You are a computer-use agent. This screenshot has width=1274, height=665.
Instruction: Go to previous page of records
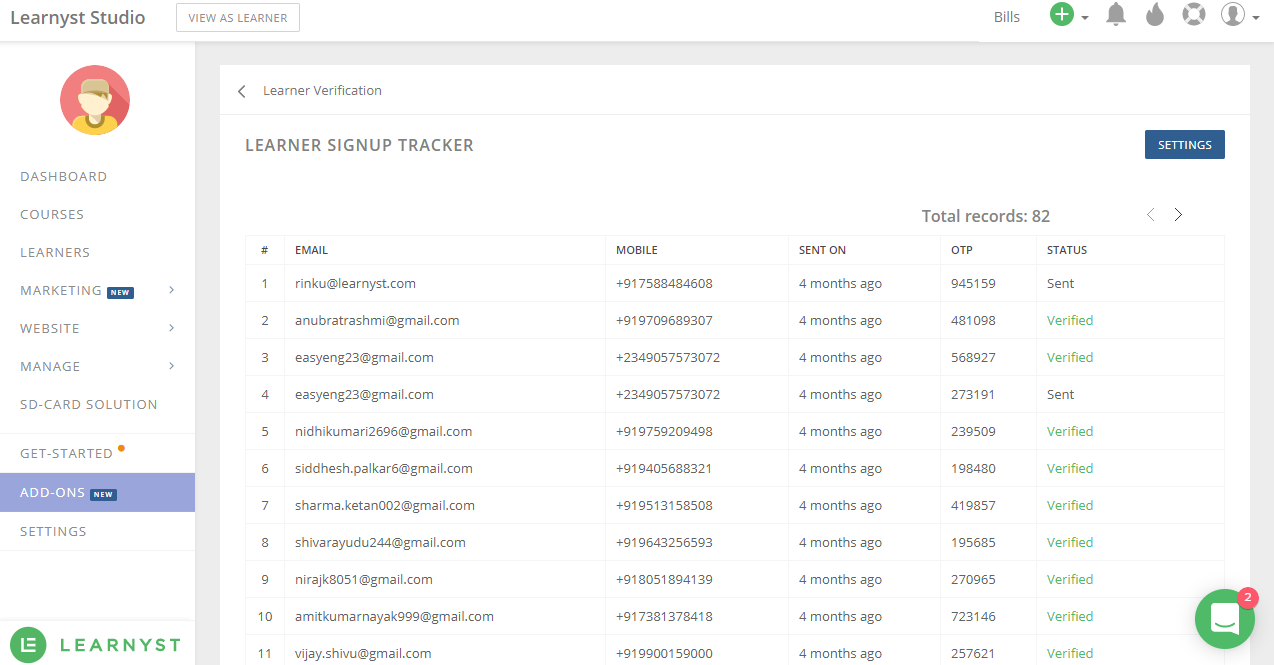point(1150,215)
